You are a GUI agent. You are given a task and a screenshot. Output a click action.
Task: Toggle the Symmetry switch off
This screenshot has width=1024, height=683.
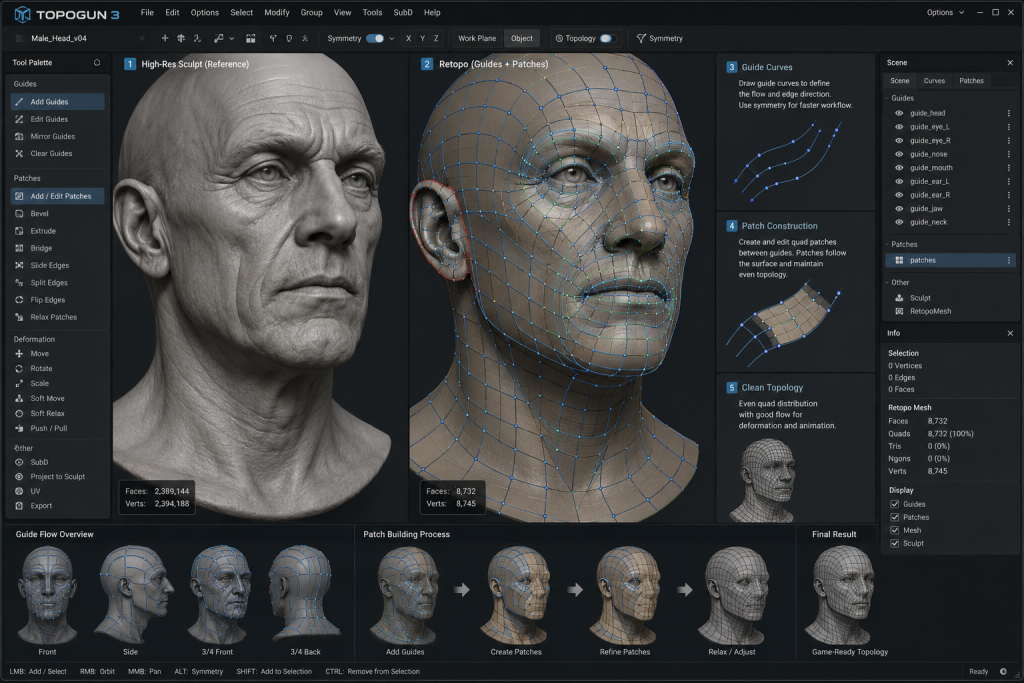click(x=375, y=39)
